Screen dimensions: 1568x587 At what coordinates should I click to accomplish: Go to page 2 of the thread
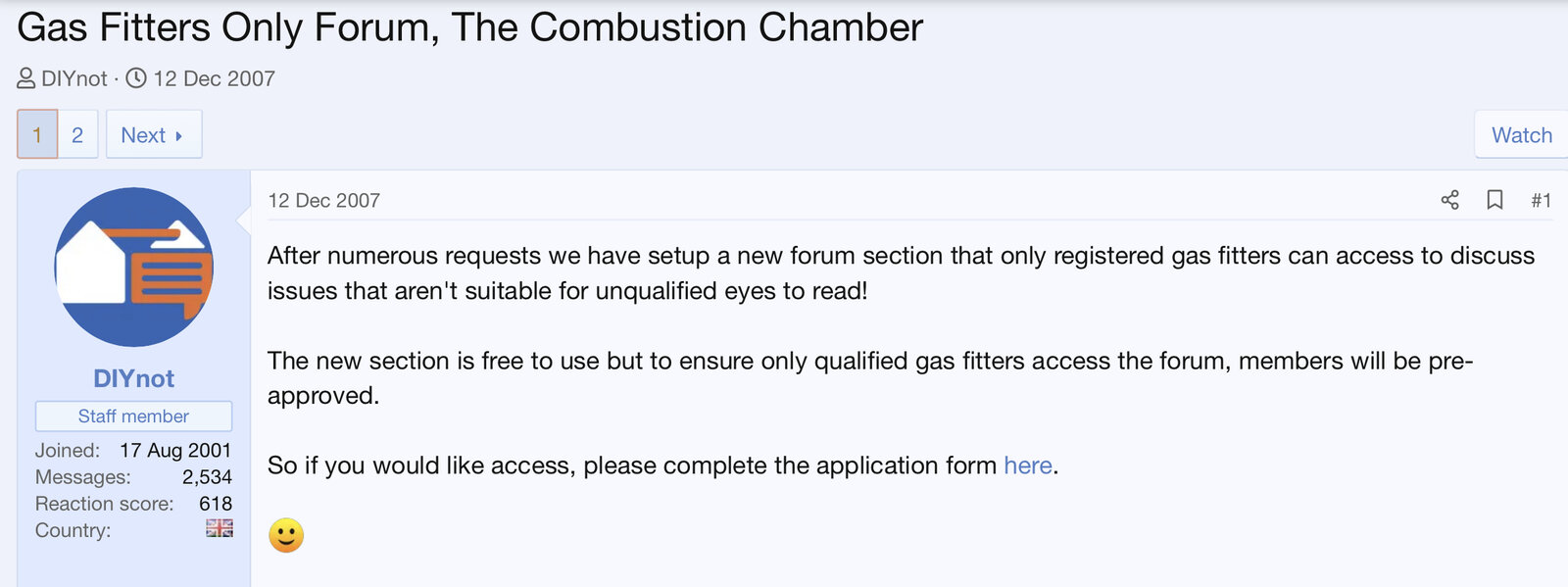click(77, 134)
